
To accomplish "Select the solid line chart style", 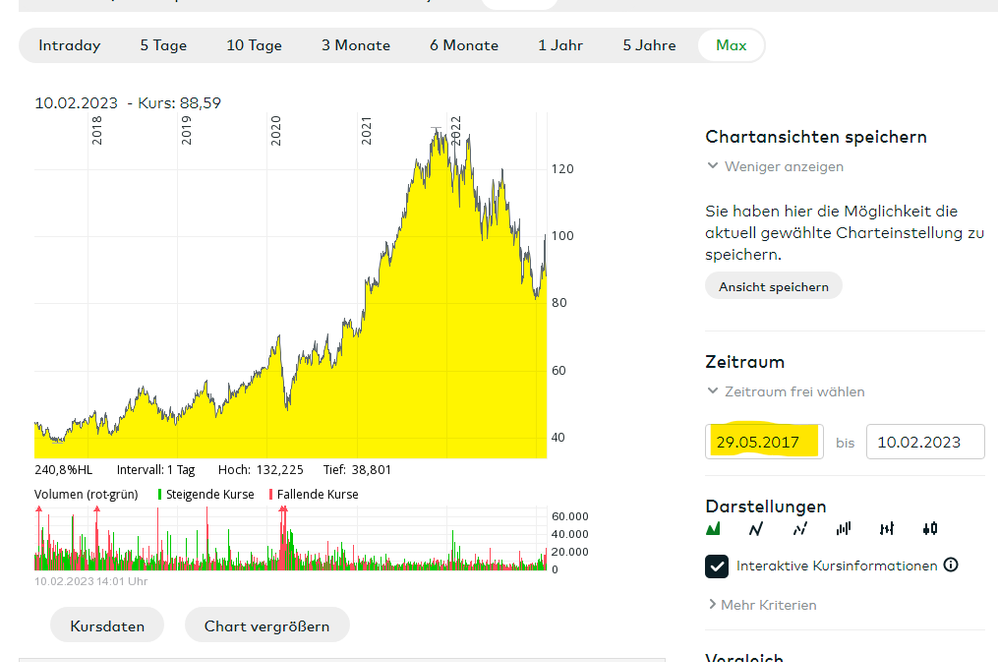I will [x=757, y=529].
